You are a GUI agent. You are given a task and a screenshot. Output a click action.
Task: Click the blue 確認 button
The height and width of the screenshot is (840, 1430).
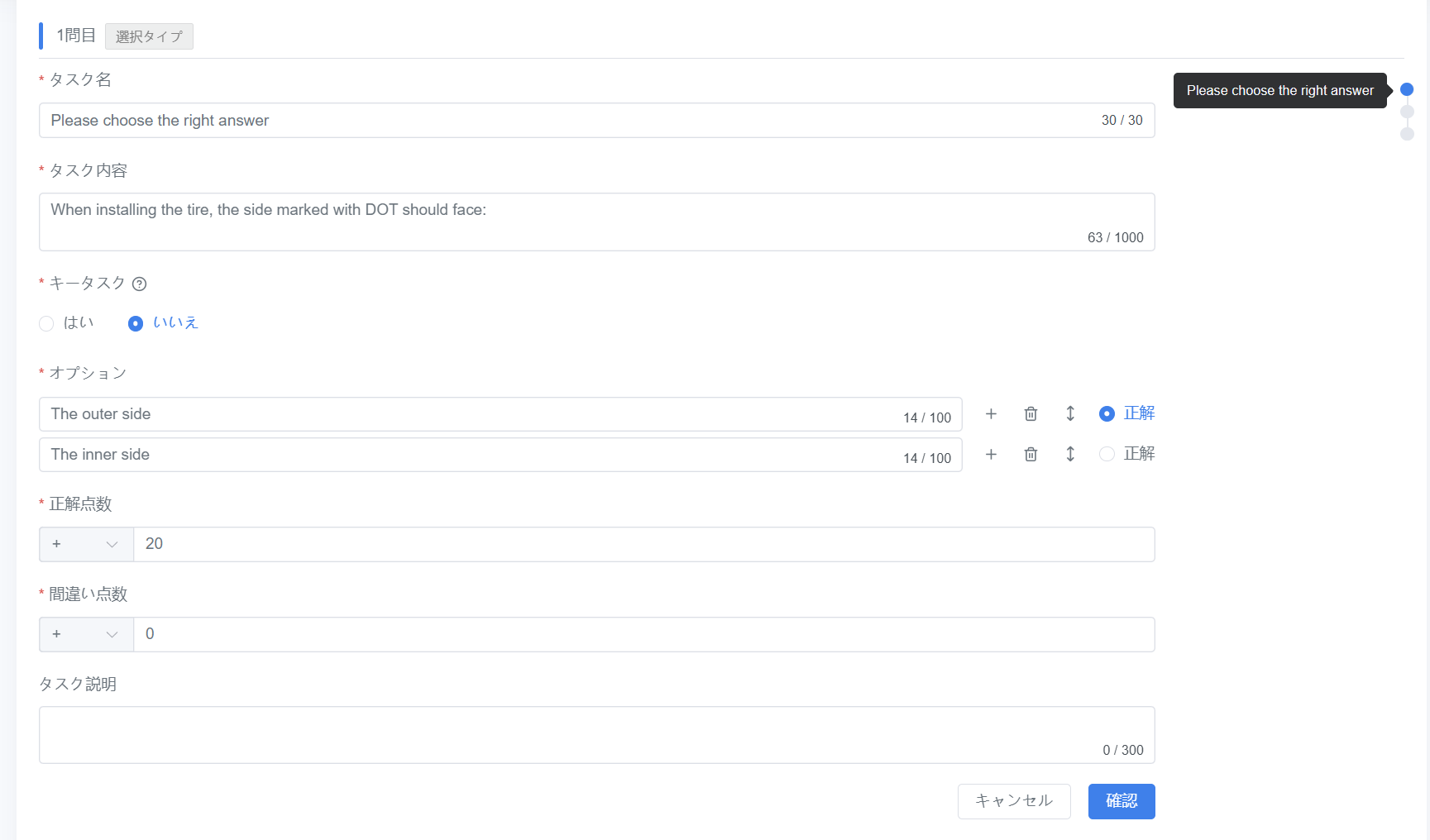tap(1122, 801)
